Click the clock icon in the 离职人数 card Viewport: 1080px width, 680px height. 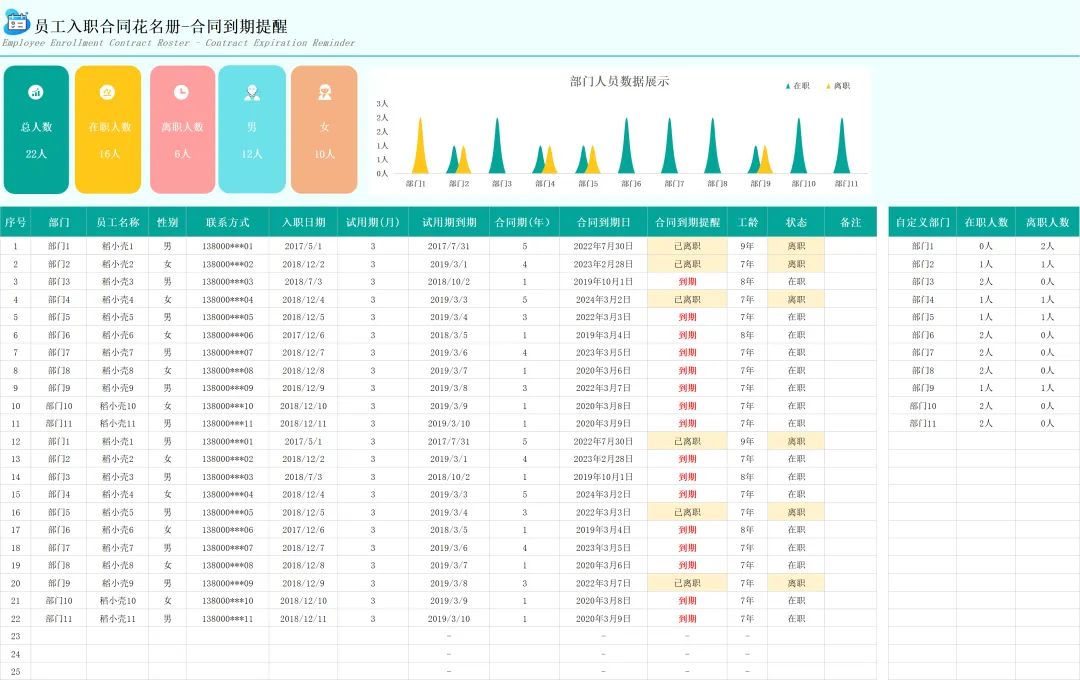coord(181,92)
